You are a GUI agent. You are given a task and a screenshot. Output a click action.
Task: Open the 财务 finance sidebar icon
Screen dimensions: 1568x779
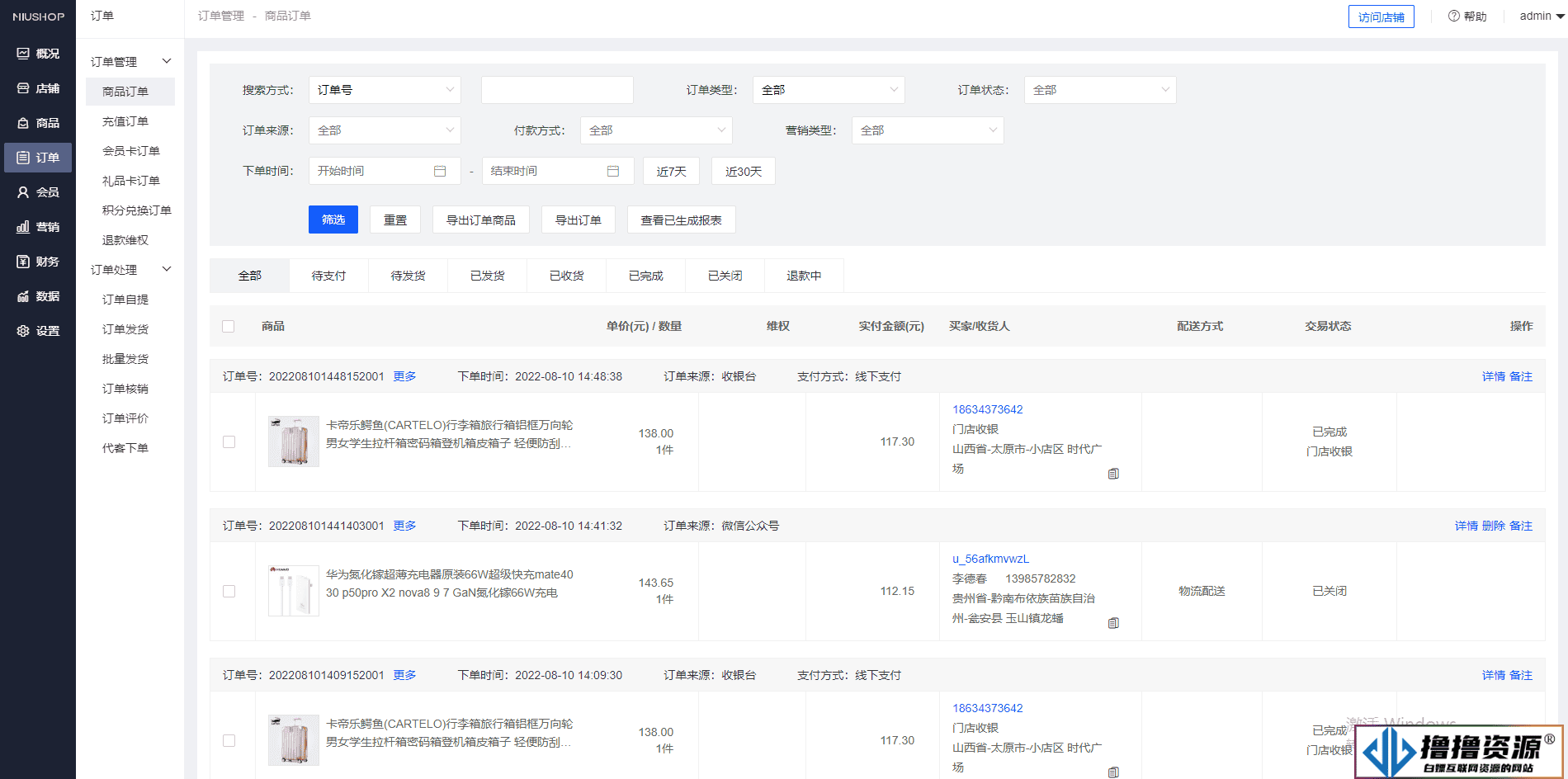[23, 262]
